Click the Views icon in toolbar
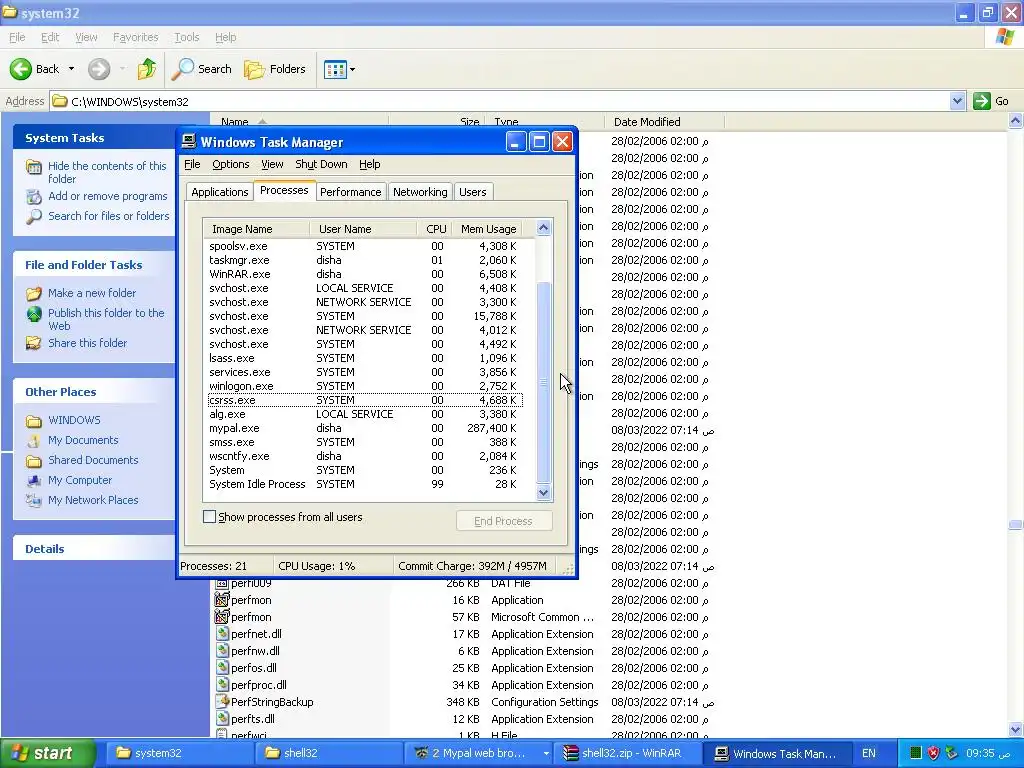 (335, 69)
